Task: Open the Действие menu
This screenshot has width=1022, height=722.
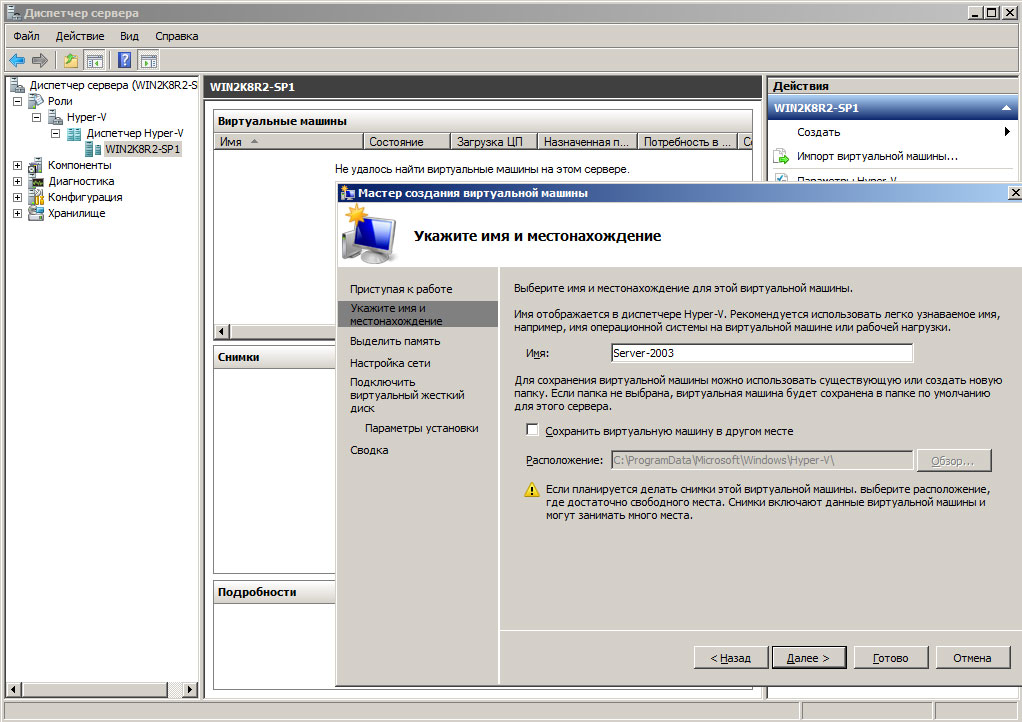Action: coord(80,36)
